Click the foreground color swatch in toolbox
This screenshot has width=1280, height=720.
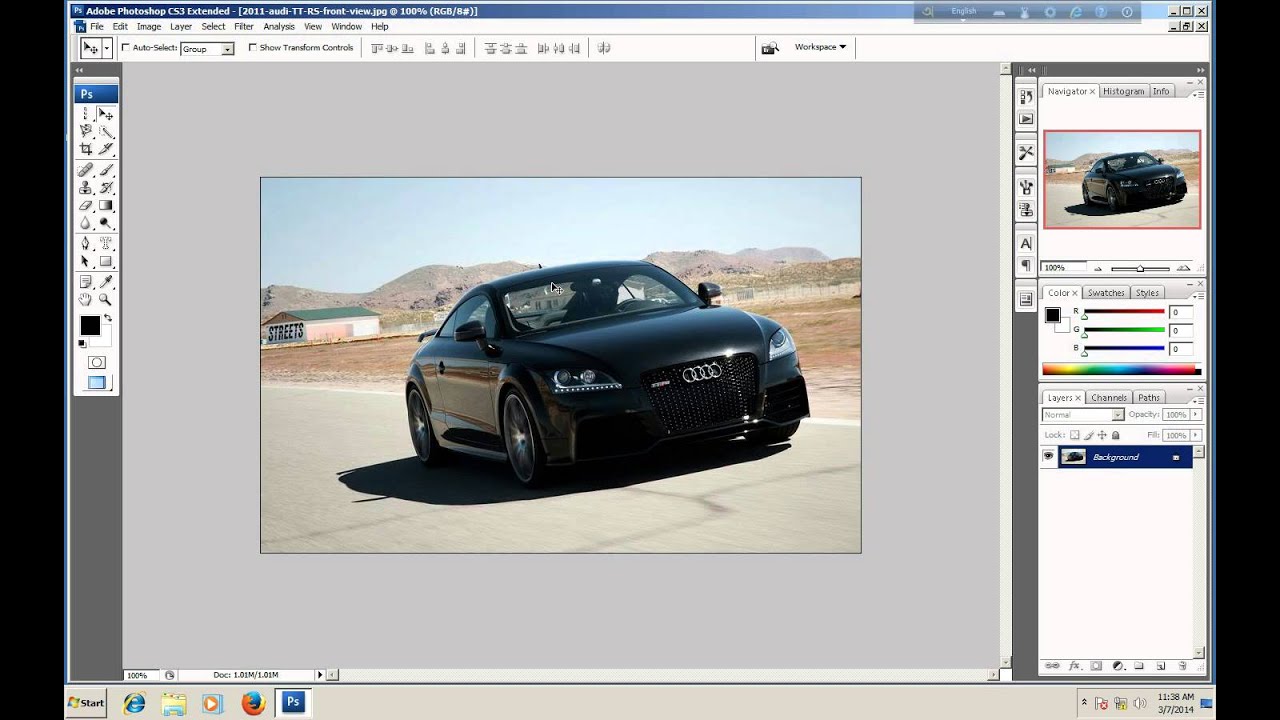click(90, 325)
